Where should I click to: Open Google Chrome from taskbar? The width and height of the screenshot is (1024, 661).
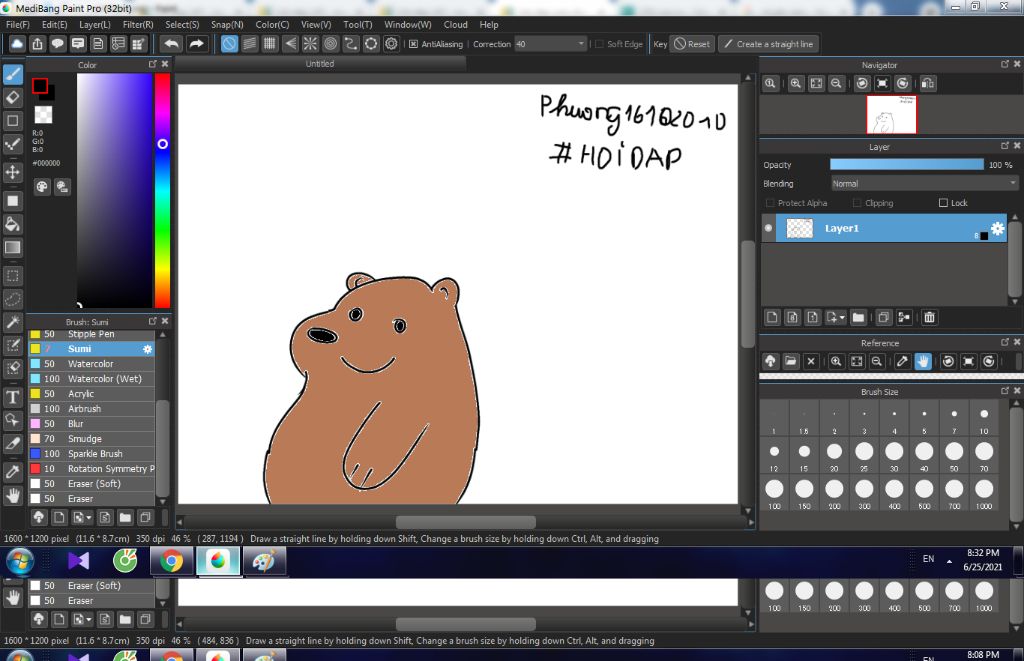pyautogui.click(x=171, y=561)
